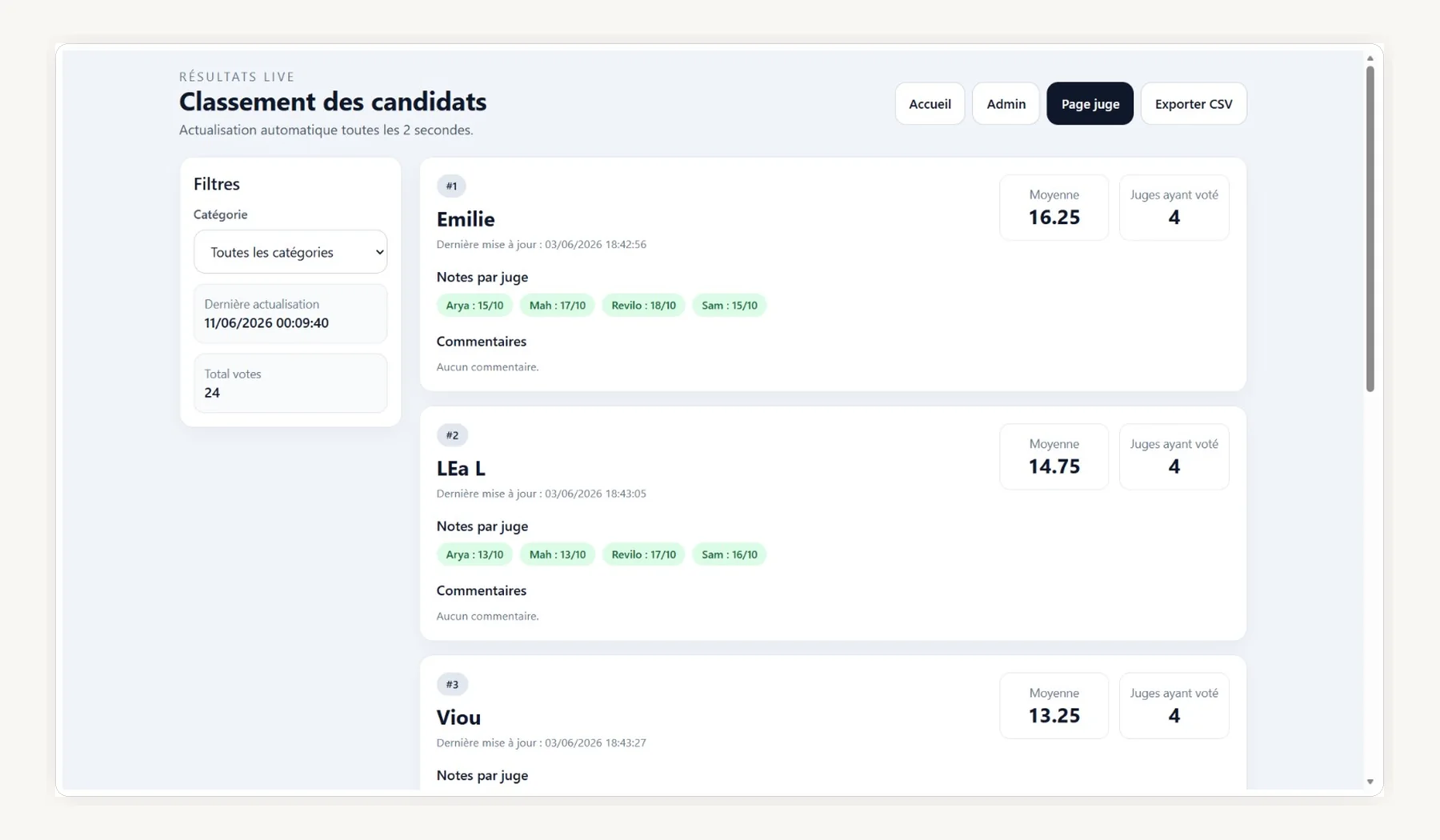
Task: Click LEa L's Commentaires heading
Action: point(482,590)
